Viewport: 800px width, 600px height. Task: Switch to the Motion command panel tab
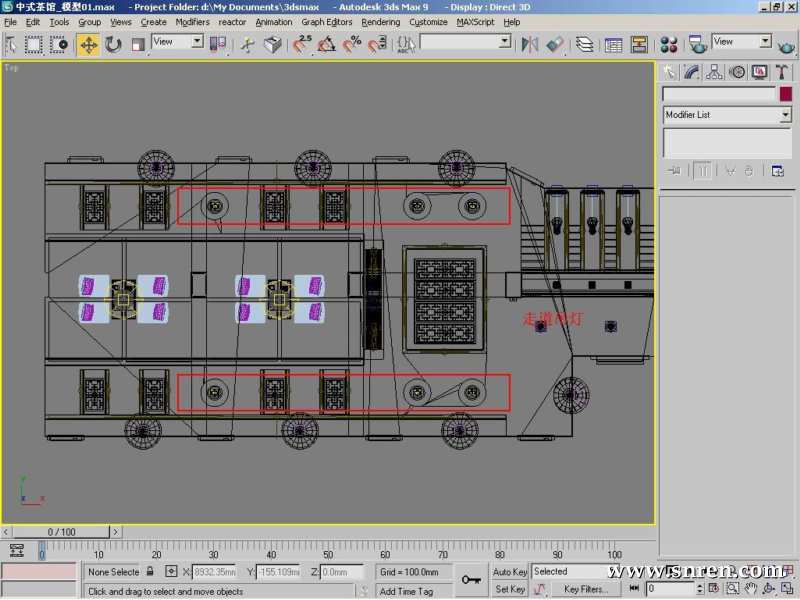coord(737,72)
